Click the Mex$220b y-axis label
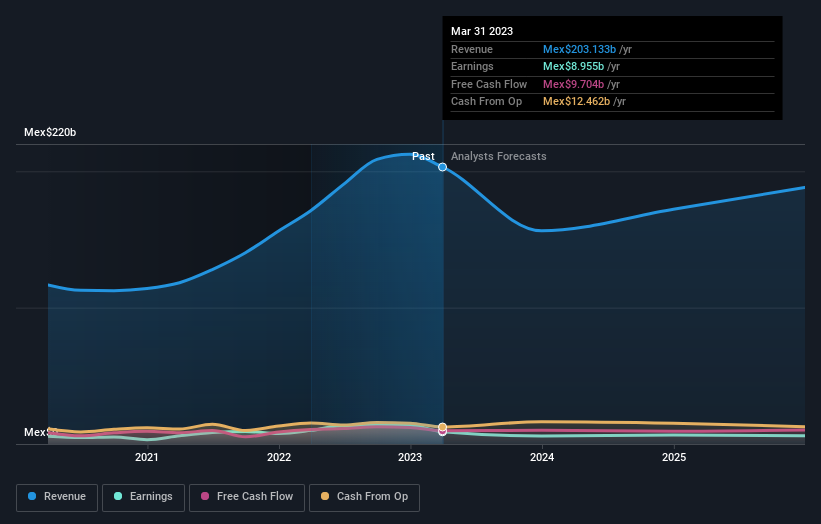 (50, 132)
